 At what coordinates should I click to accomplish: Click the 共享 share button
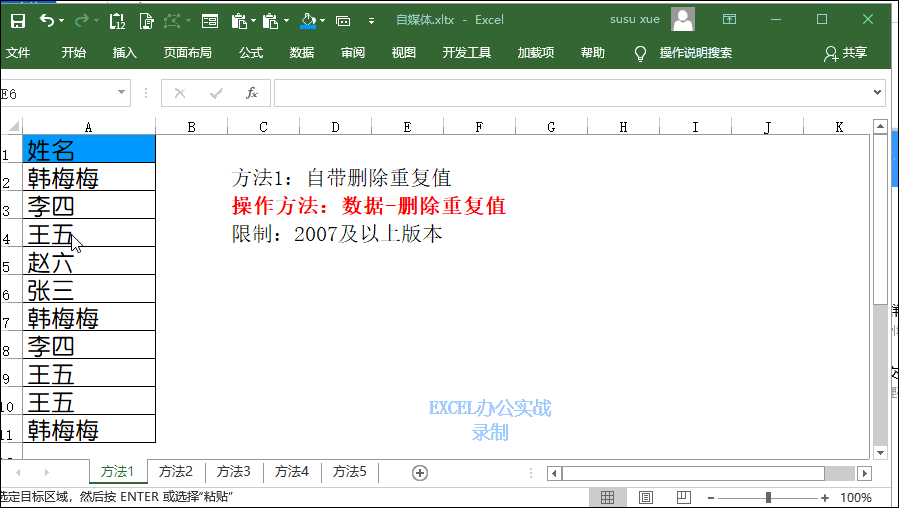pos(846,53)
